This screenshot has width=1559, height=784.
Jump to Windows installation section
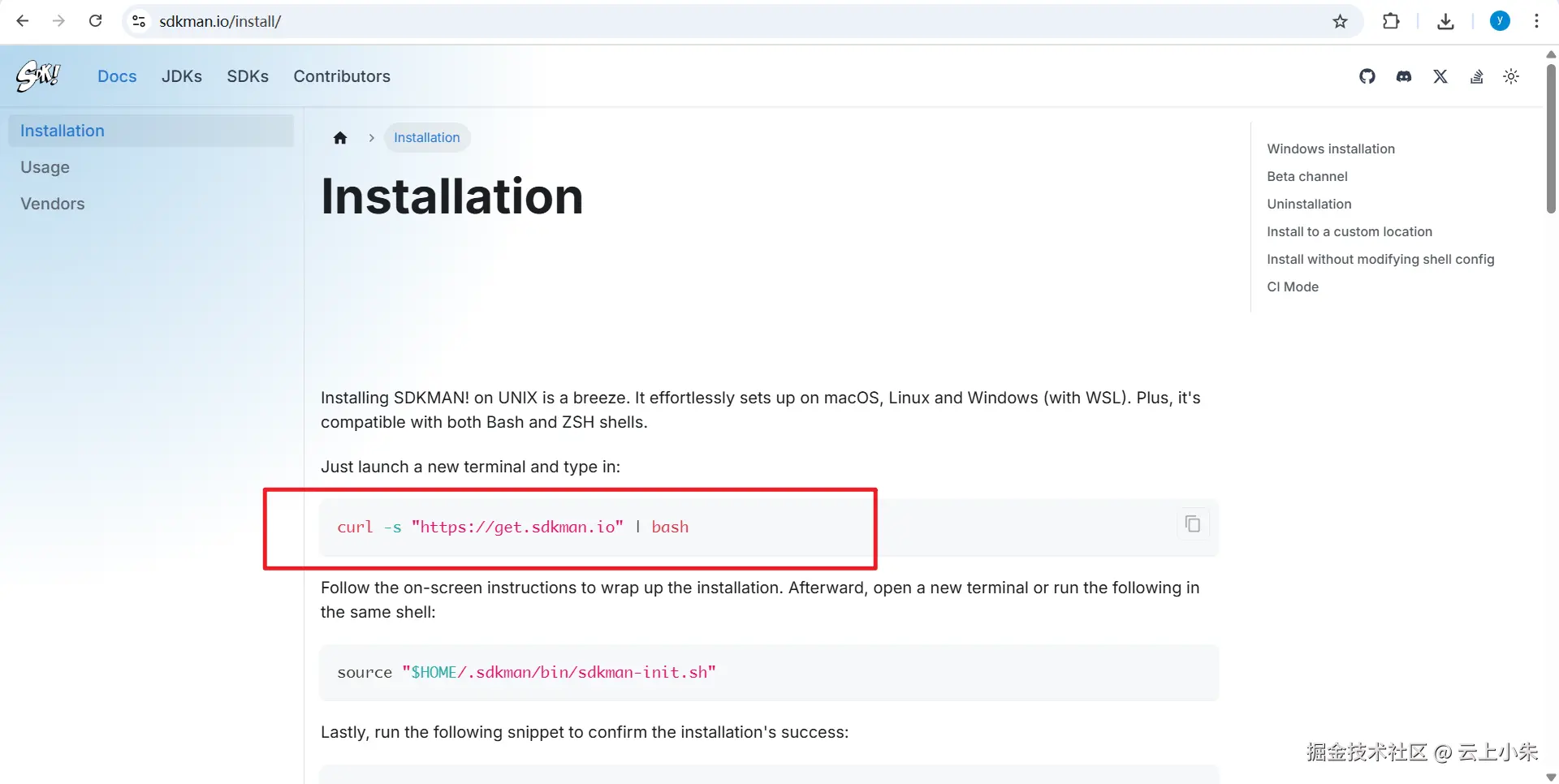pyautogui.click(x=1331, y=149)
